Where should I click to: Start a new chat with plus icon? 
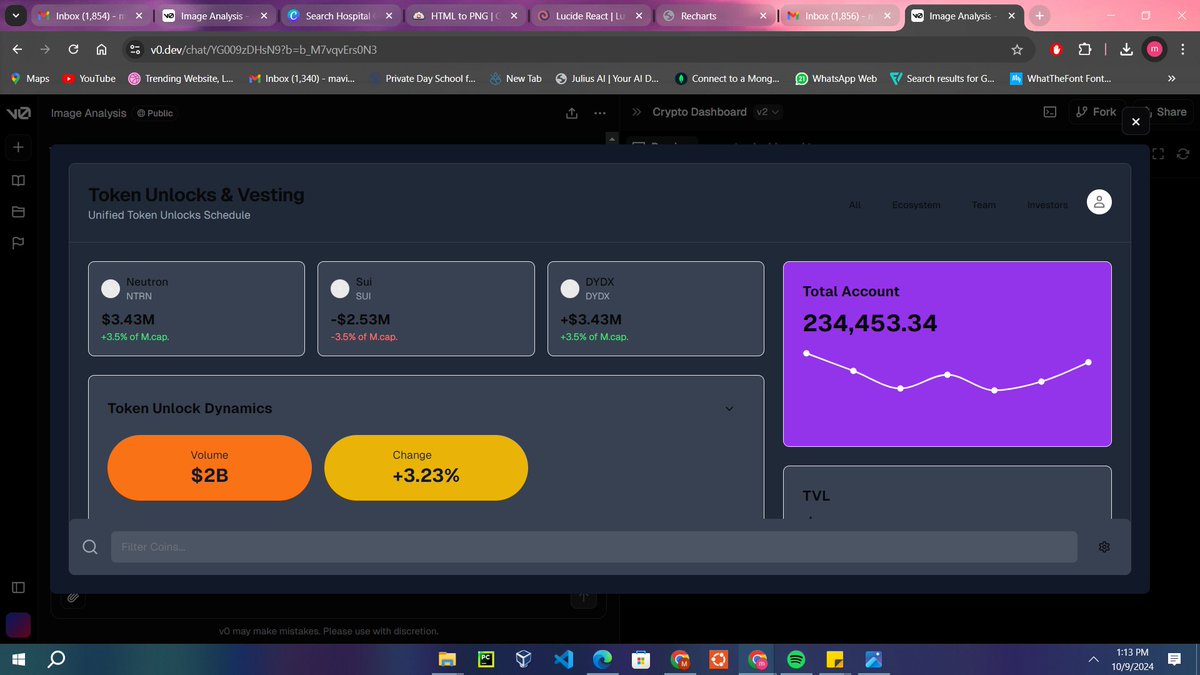pyautogui.click(x=18, y=148)
